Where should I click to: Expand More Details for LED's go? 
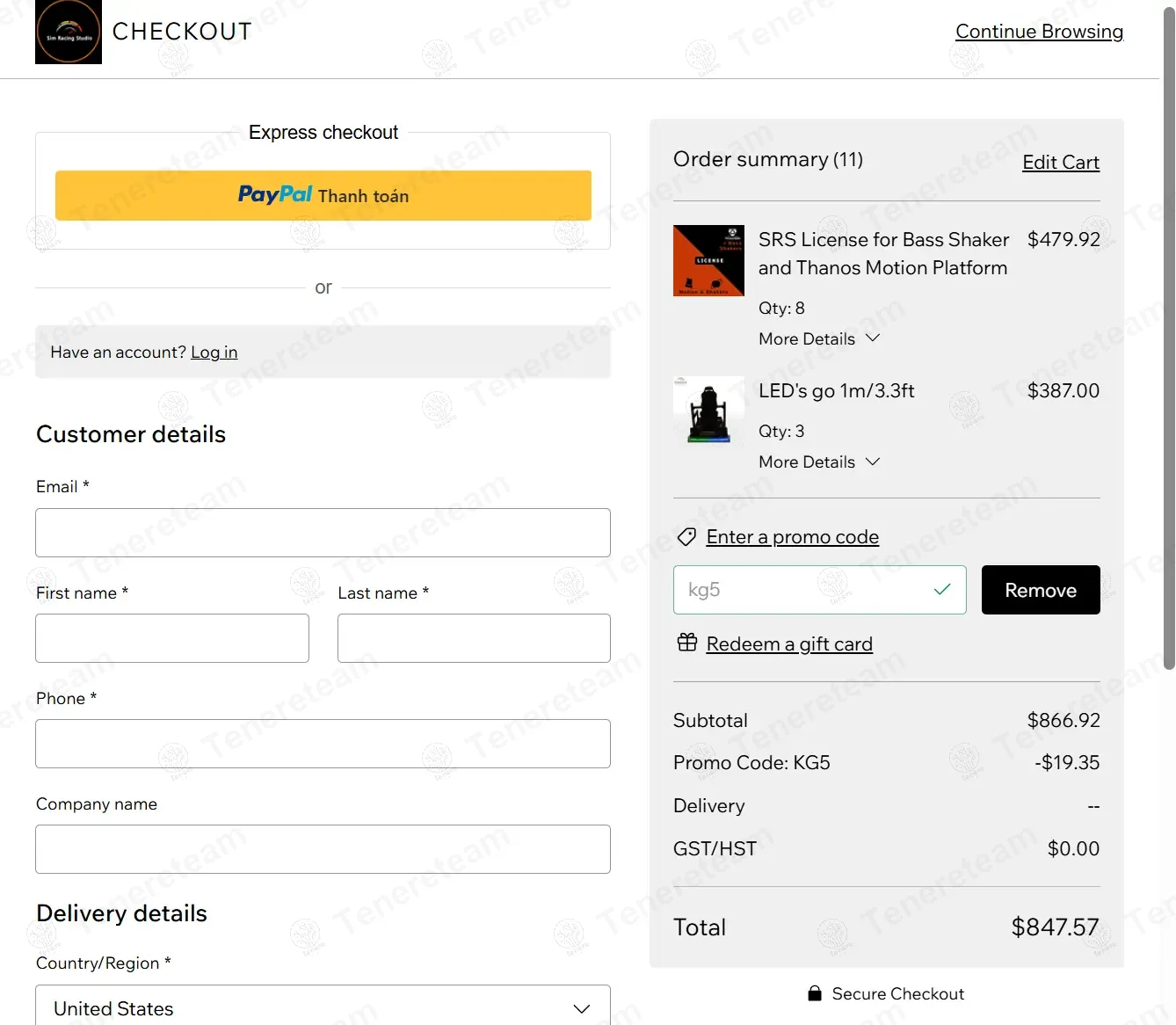coord(819,462)
